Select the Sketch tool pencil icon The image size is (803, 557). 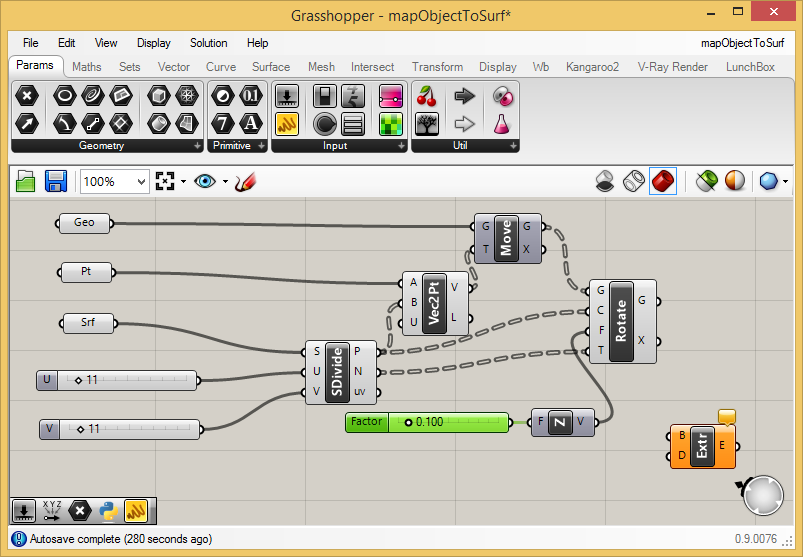[245, 181]
